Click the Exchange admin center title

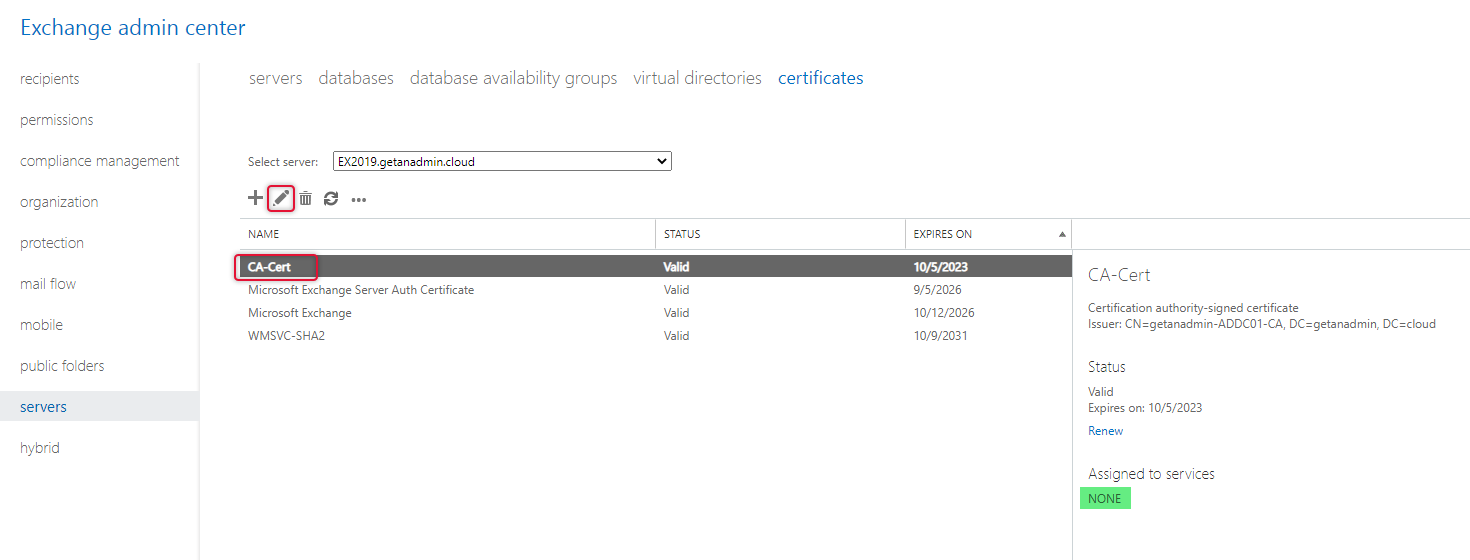(133, 28)
